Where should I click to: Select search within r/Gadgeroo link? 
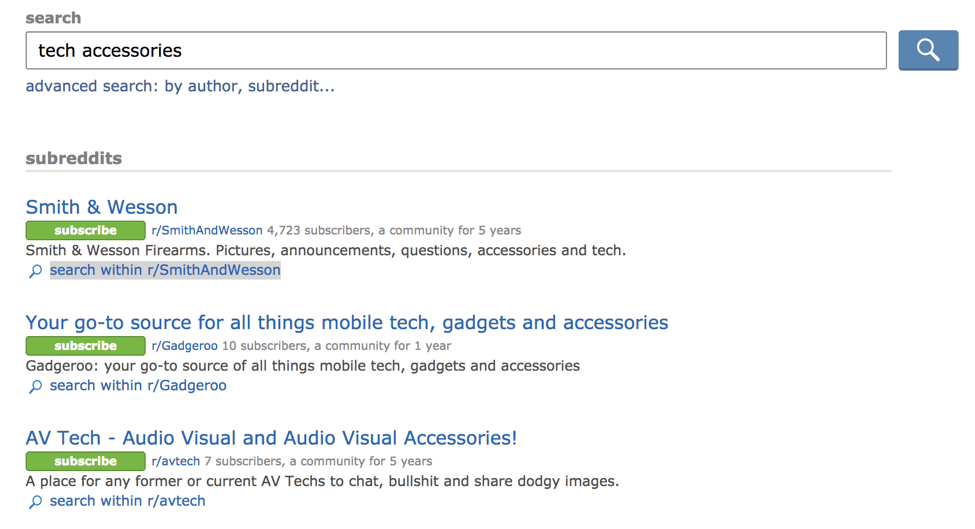click(138, 385)
